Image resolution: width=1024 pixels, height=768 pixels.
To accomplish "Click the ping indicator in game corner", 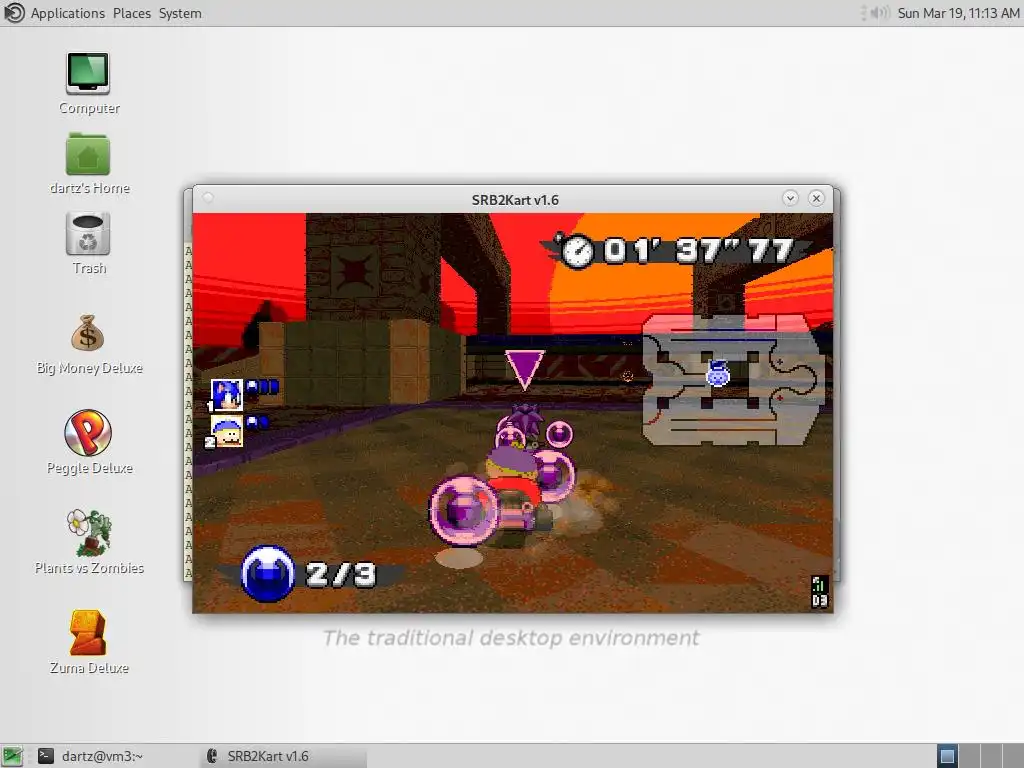I will click(x=820, y=592).
